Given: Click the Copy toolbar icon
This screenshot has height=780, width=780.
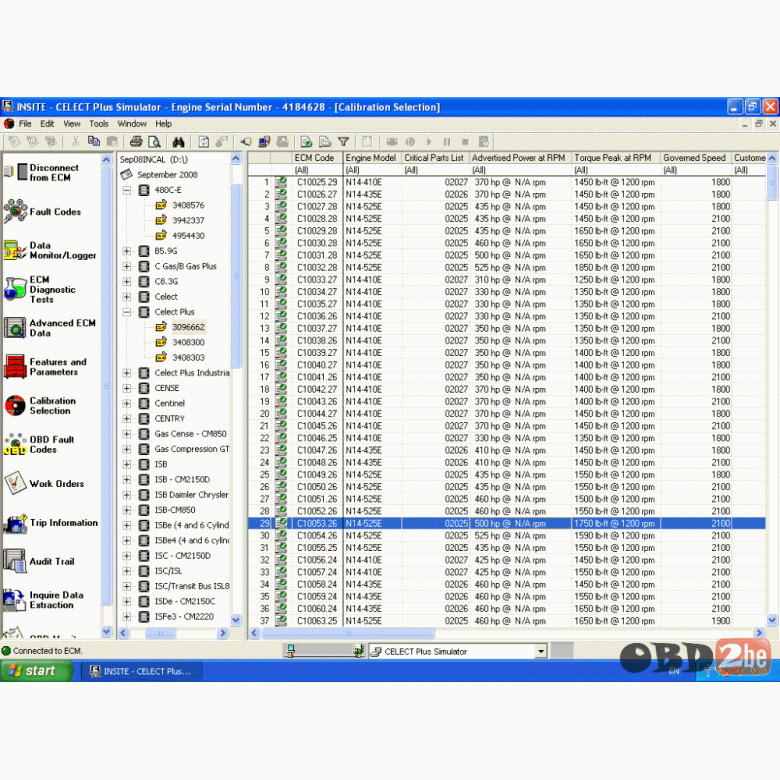Looking at the screenshot, I should pos(94,142).
